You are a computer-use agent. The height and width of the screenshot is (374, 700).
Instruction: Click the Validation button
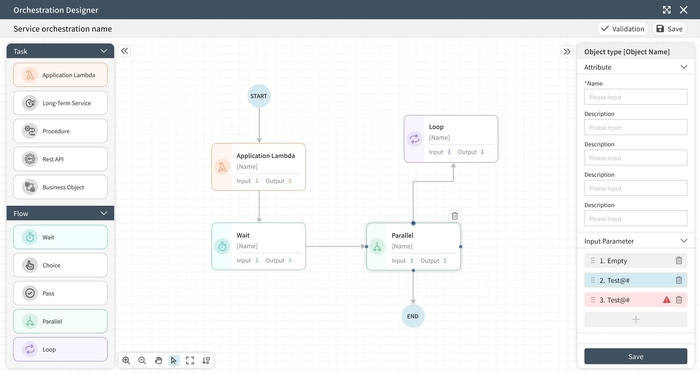[x=623, y=29]
